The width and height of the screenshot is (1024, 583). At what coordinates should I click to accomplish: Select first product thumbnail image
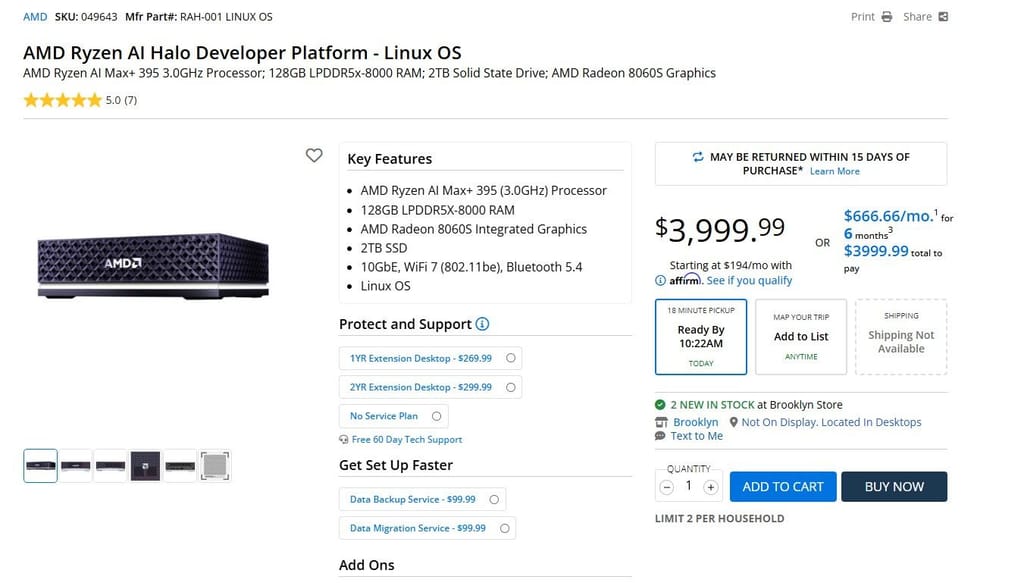click(x=40, y=465)
